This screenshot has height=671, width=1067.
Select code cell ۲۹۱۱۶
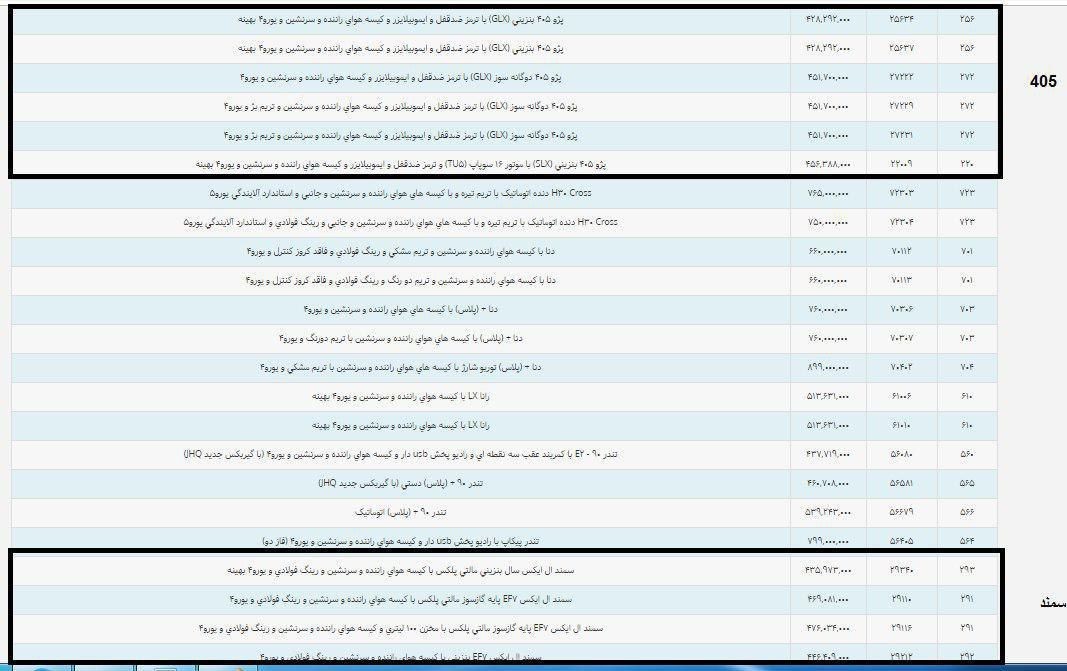(x=901, y=628)
